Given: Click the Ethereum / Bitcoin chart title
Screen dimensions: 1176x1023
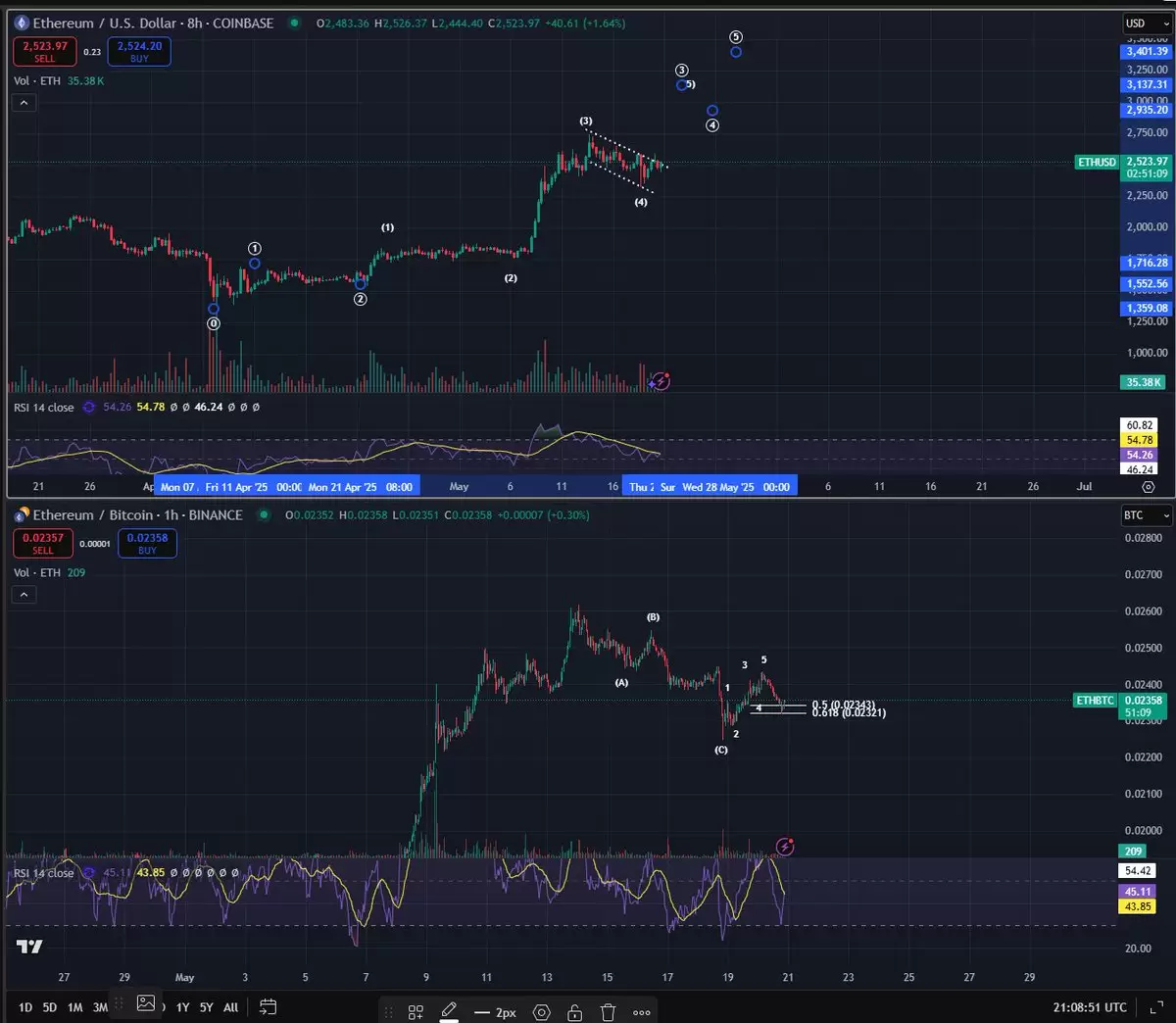Looking at the screenshot, I should click(x=138, y=514).
